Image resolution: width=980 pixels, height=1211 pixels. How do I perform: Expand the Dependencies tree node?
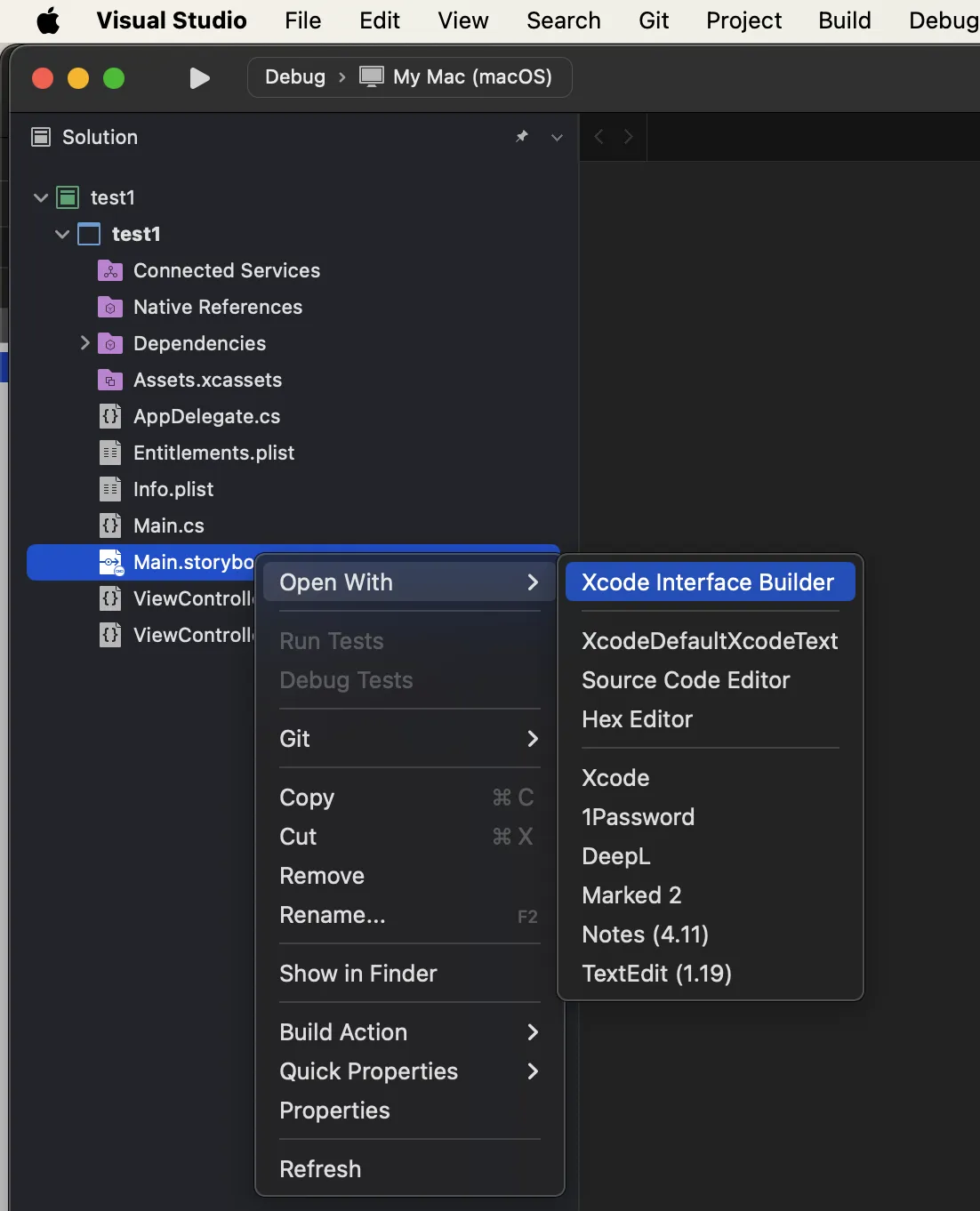click(x=84, y=343)
